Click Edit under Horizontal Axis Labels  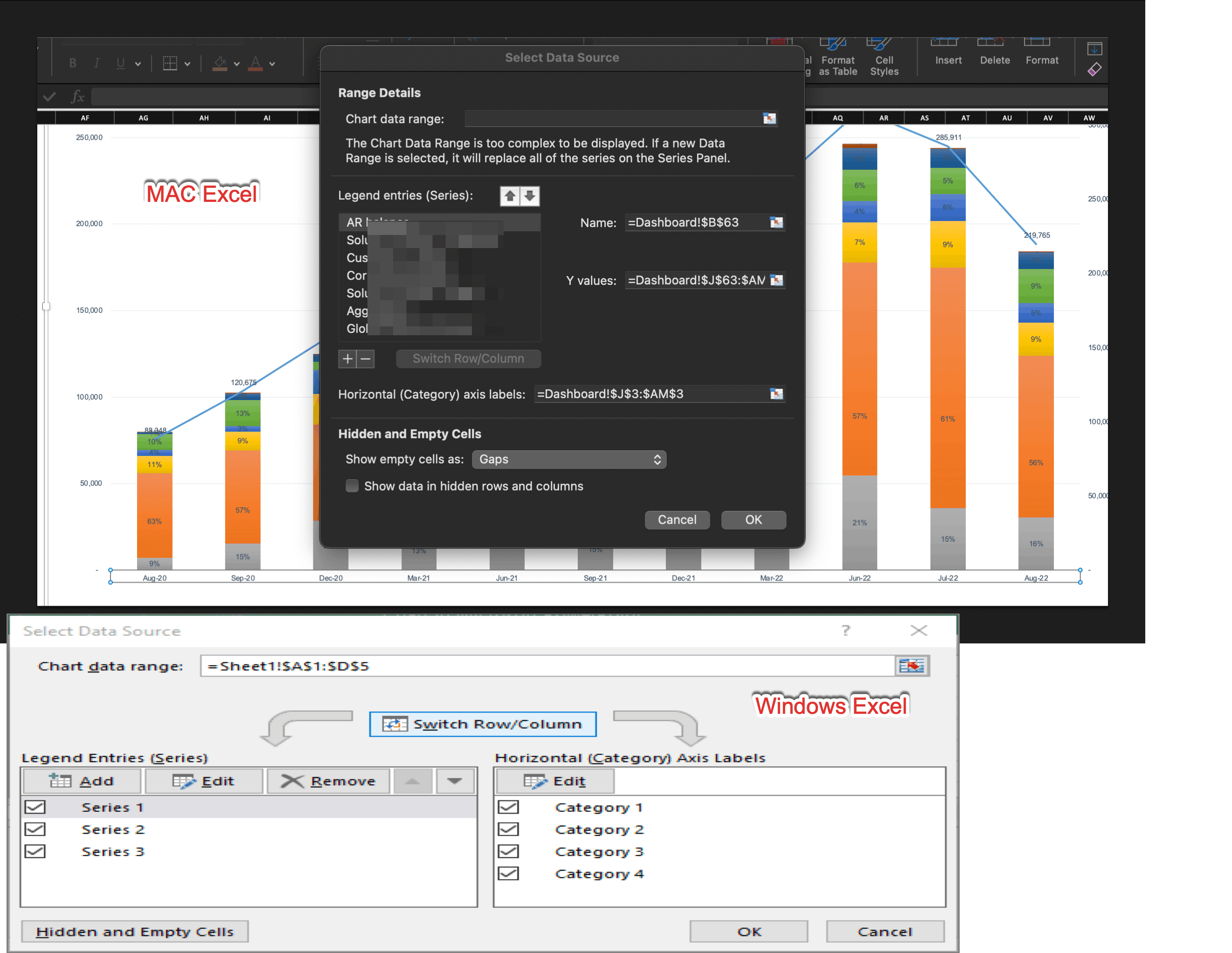[554, 781]
